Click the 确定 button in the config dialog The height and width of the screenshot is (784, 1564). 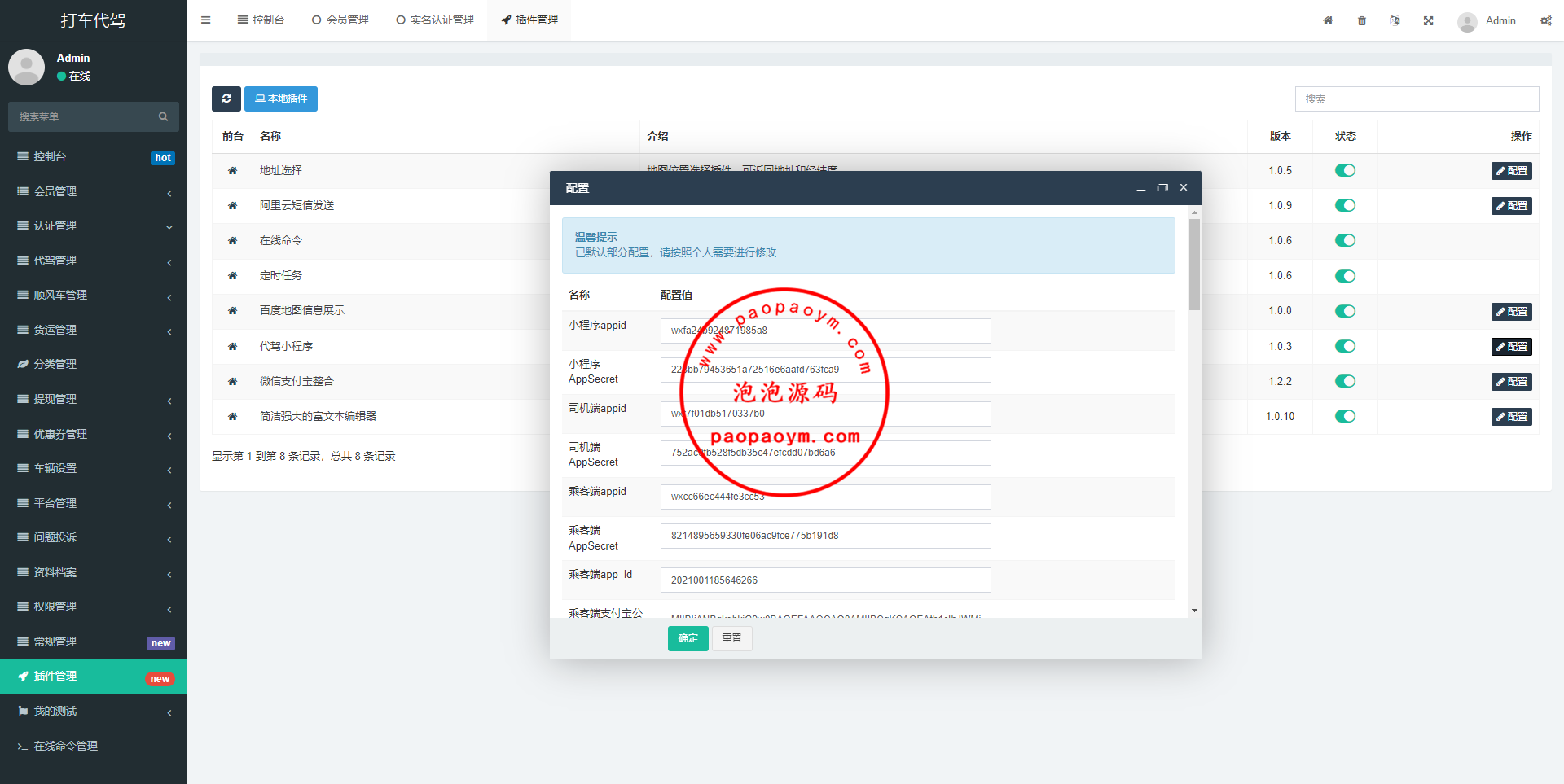pyautogui.click(x=688, y=638)
